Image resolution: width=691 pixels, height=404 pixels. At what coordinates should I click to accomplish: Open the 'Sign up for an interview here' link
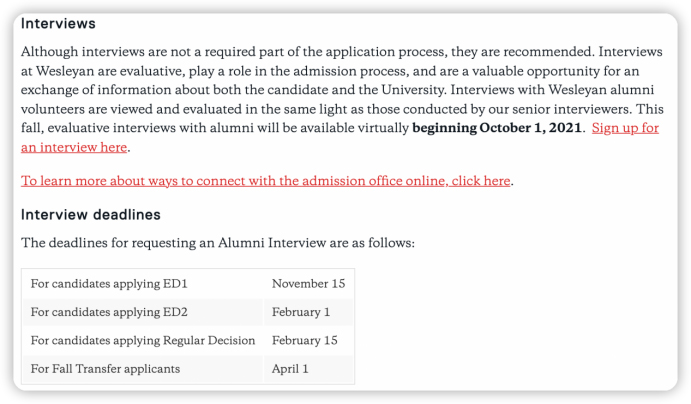pos(625,128)
